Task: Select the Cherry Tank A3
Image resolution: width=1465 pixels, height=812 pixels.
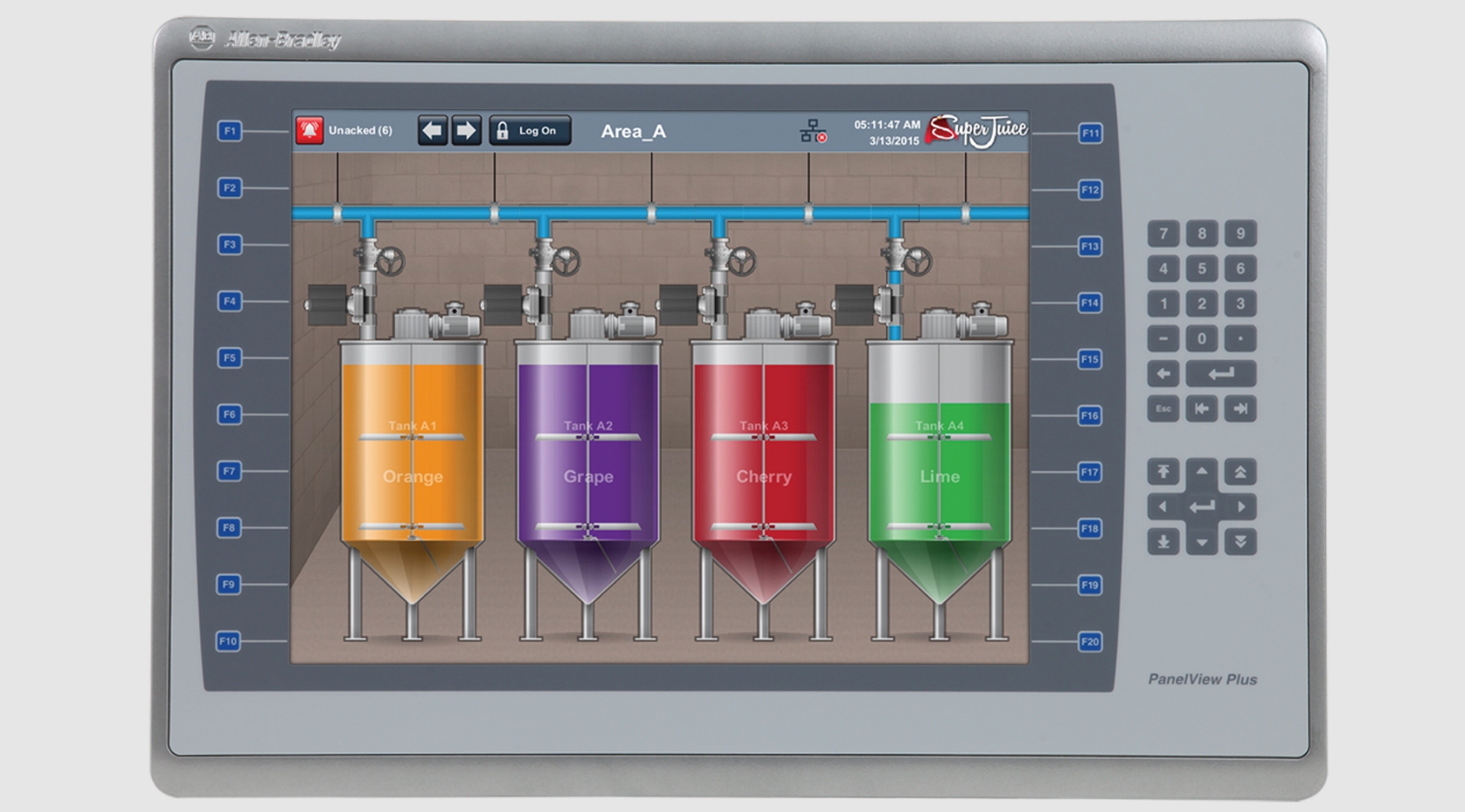Action: click(x=763, y=455)
